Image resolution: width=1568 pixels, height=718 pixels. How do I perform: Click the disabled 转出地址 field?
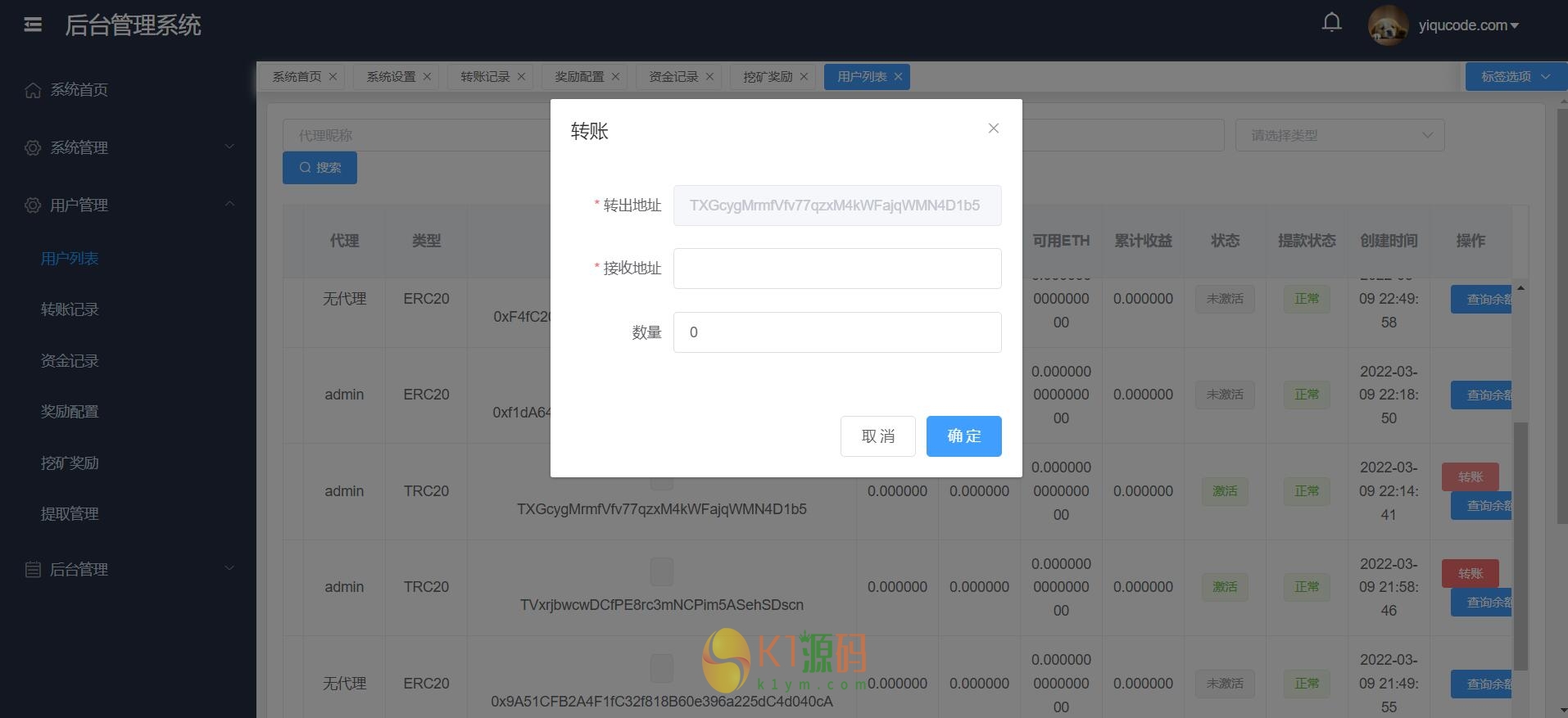click(837, 205)
